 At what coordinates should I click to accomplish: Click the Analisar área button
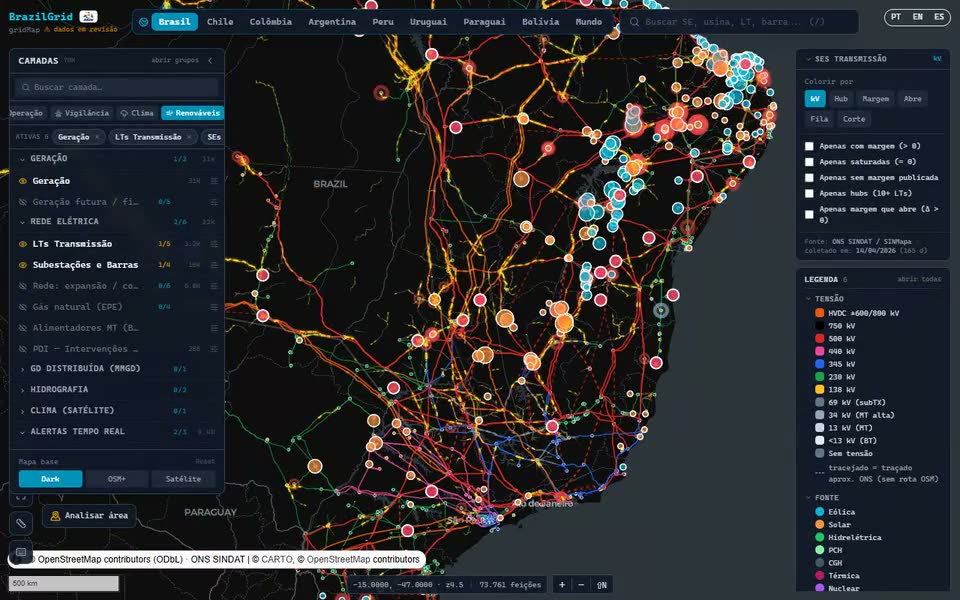point(89,516)
